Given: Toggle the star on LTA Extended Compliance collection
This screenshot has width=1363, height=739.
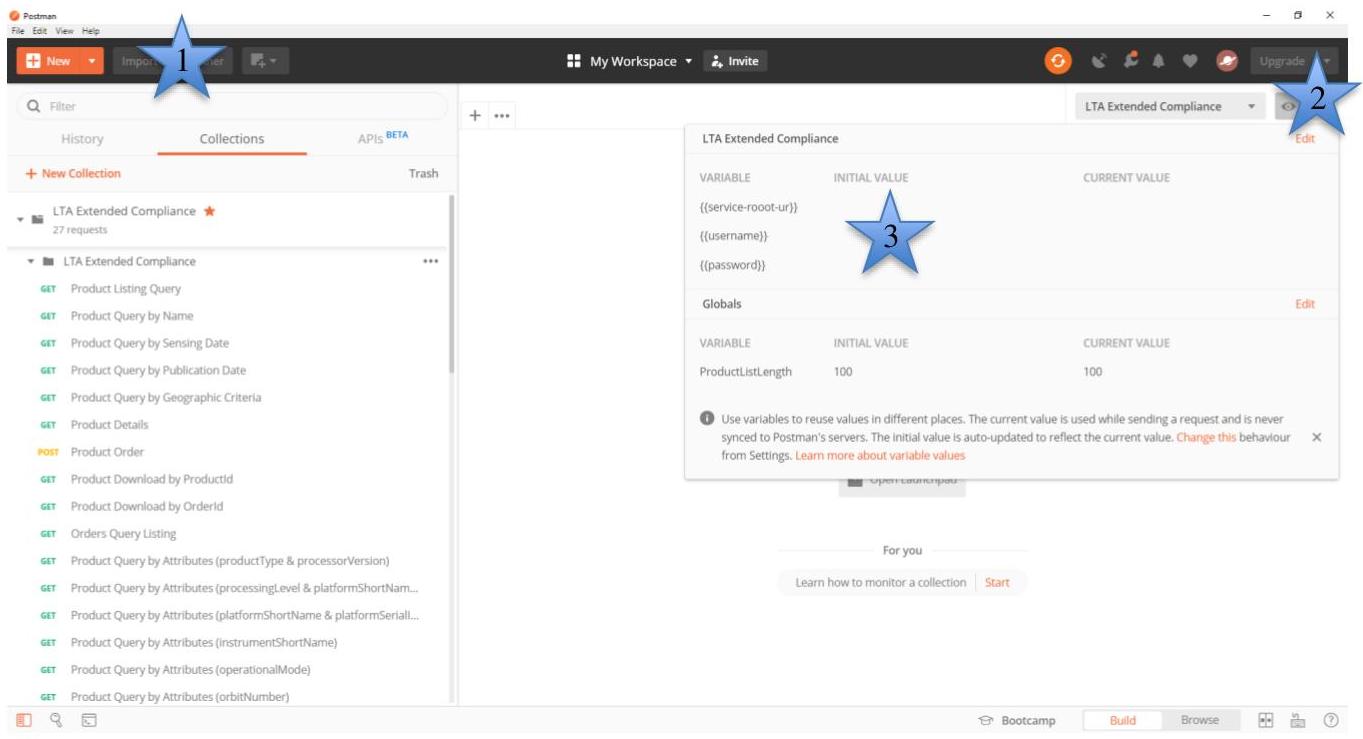Looking at the screenshot, I should [x=209, y=211].
